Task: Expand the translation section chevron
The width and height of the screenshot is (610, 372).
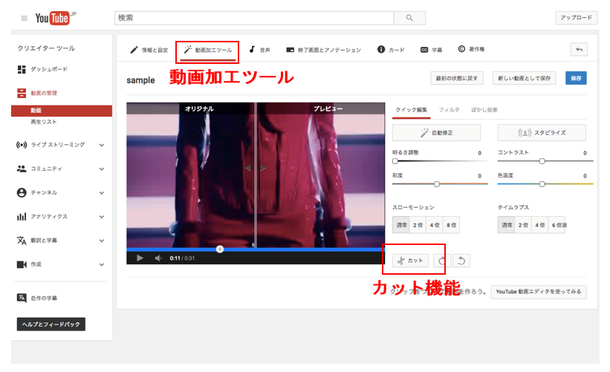Action: pos(102,241)
